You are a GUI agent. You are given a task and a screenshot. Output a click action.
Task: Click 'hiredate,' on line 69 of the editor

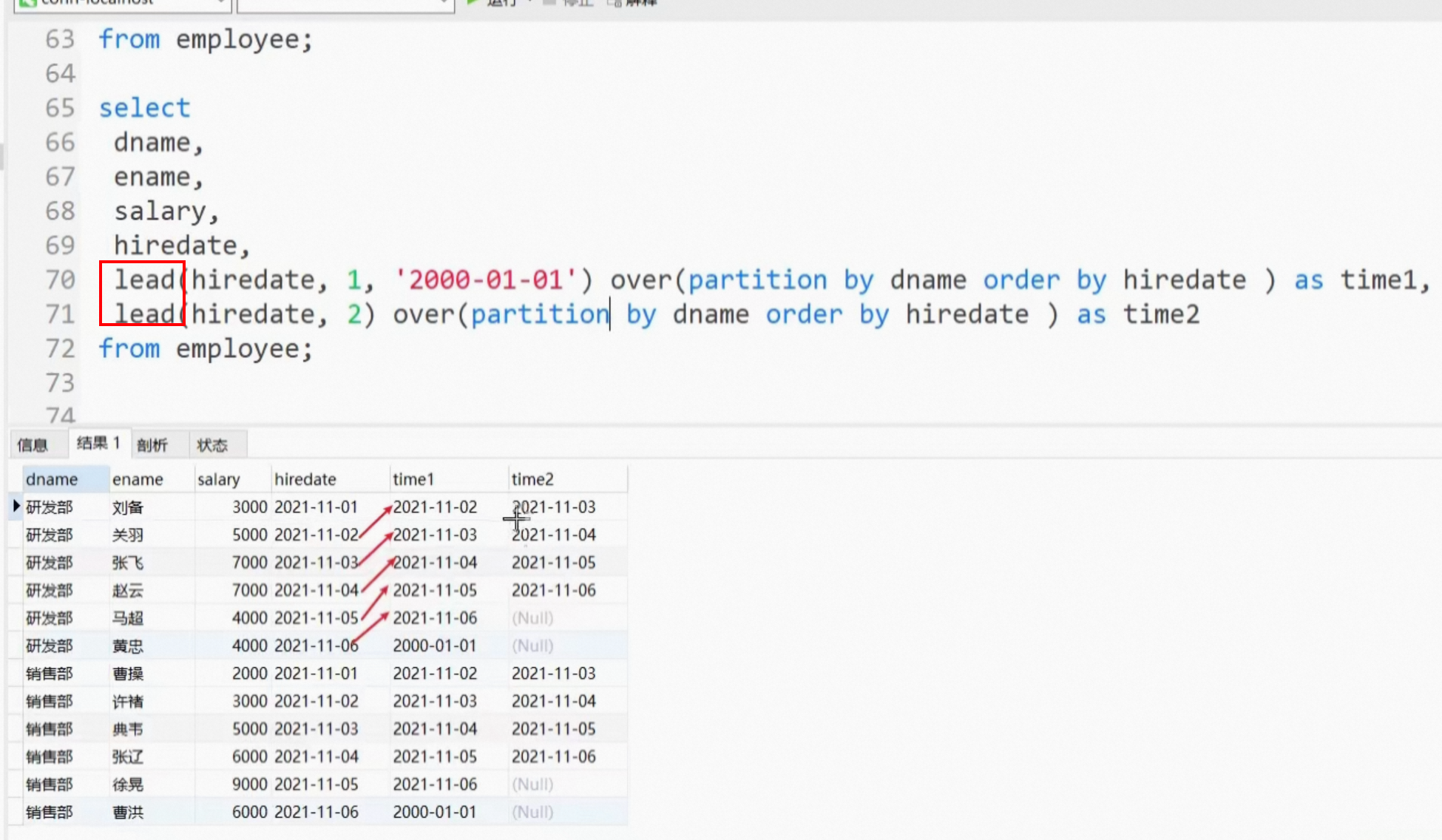(x=182, y=245)
